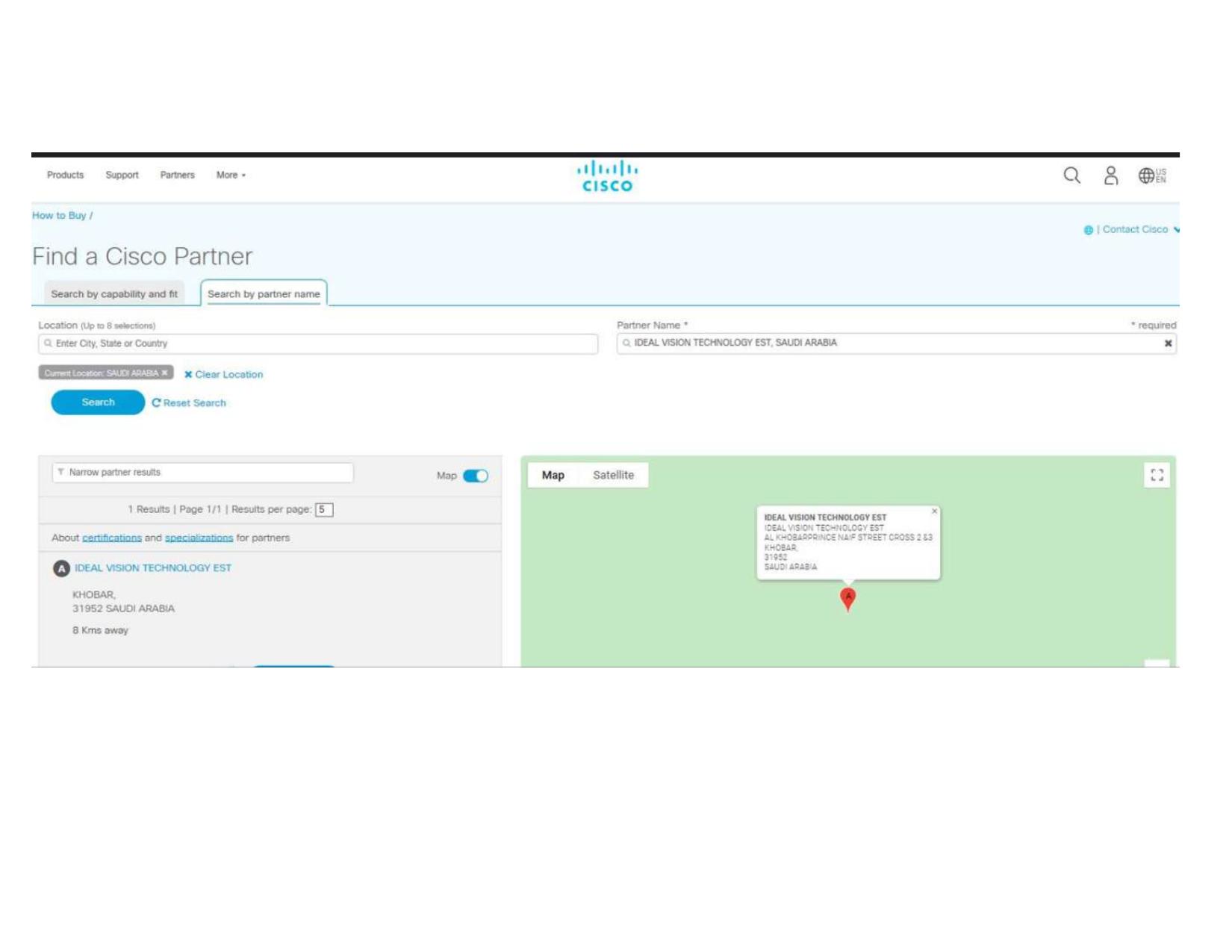
Task: Remove the Current Location SAUDI ARABIA tag
Action: [165, 373]
